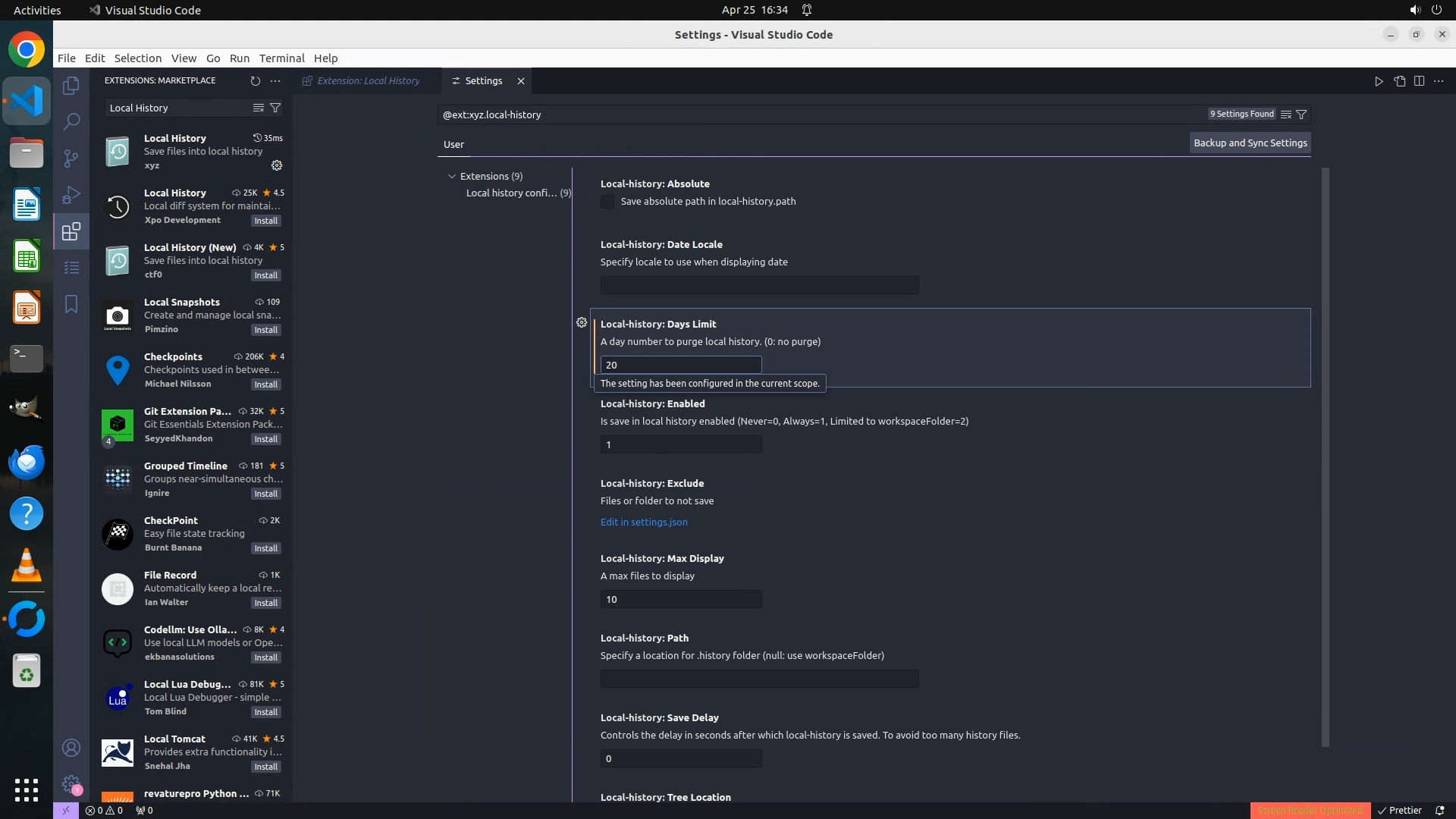Click the extensions filter funnel icon
This screenshot has height=819, width=1456.
[x=276, y=108]
